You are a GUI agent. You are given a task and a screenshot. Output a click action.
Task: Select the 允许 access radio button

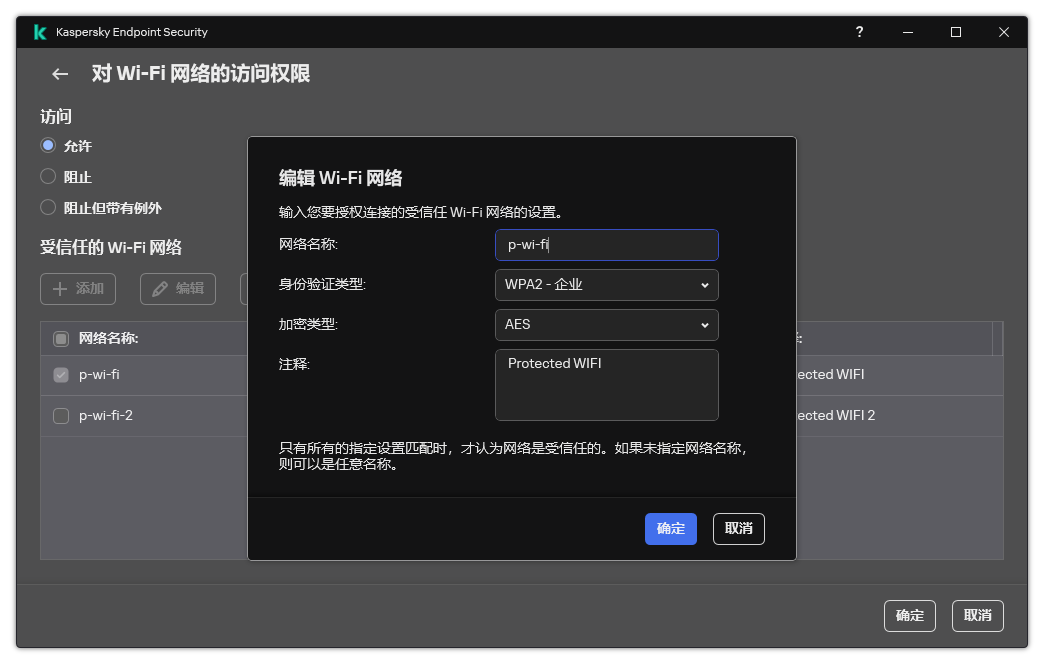point(48,145)
